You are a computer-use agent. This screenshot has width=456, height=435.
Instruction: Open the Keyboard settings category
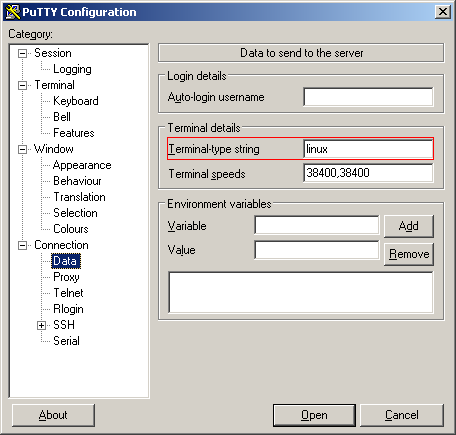pos(76,101)
